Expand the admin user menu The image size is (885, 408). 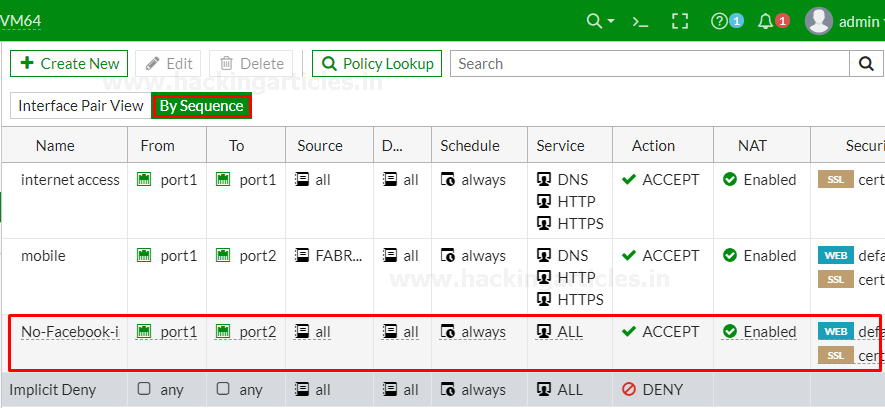858,21
